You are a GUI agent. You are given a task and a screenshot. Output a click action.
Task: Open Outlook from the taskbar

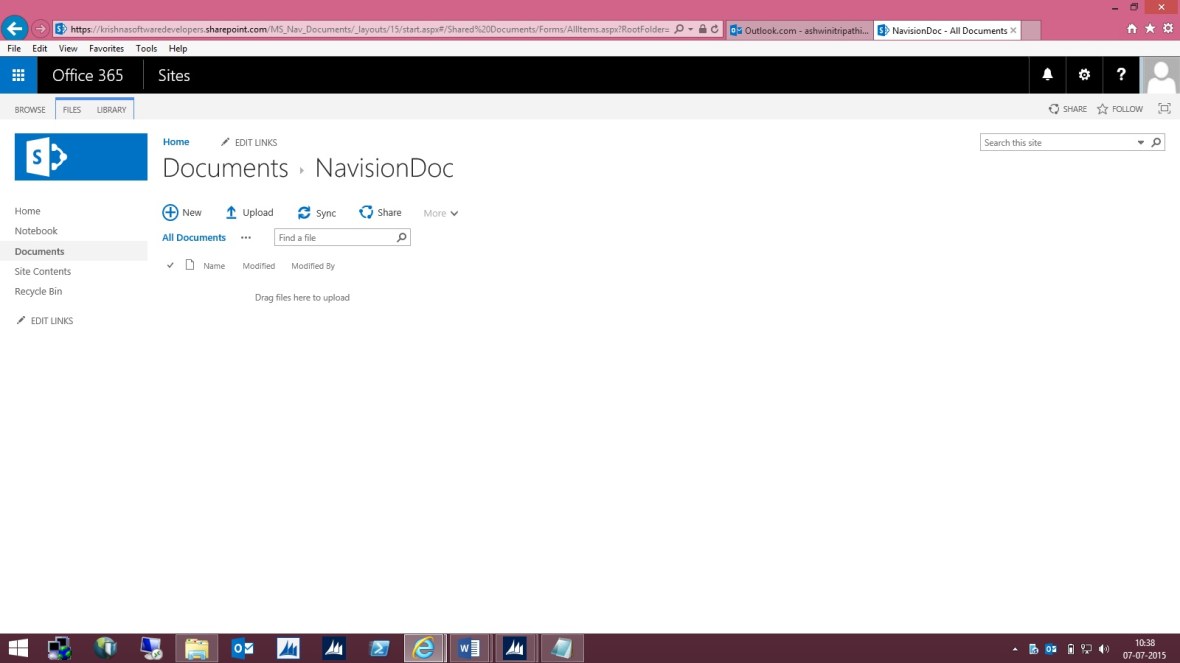(x=242, y=647)
